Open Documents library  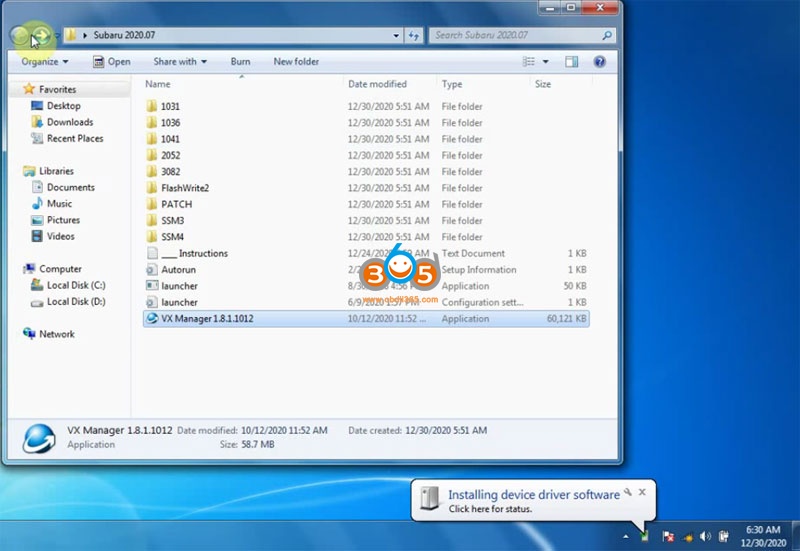pos(63,187)
